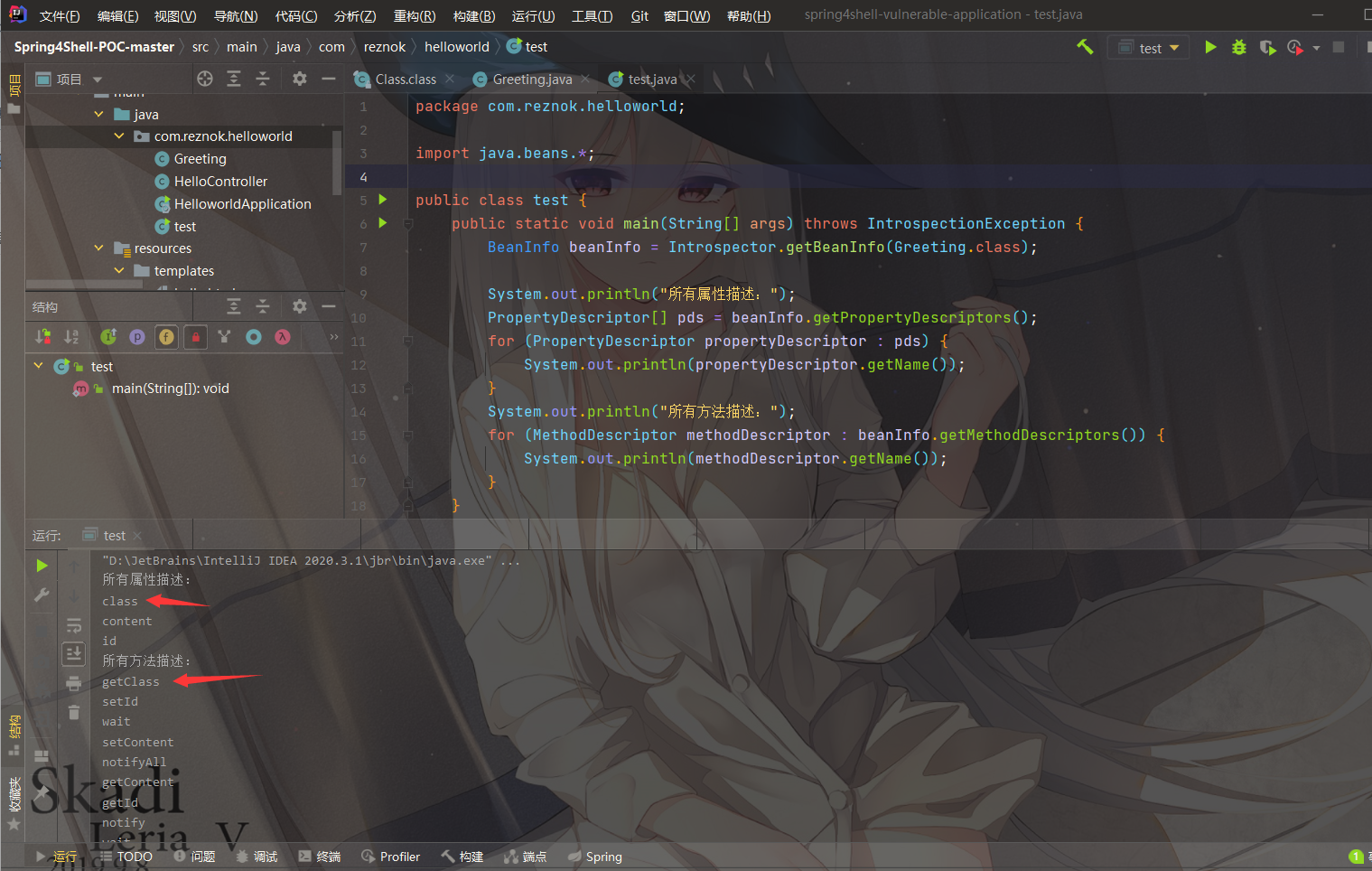
Task: Click print icon in Run console
Action: (x=74, y=683)
